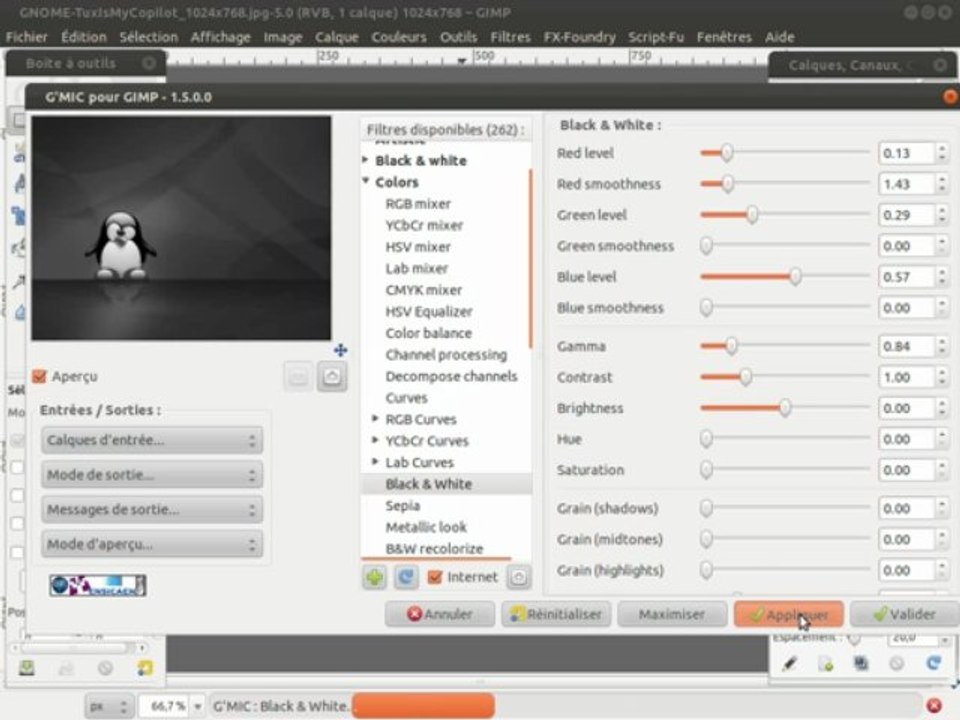Image resolution: width=960 pixels, height=720 pixels.
Task: Close the G'MIC dialog with orange button
Action: coord(950,97)
